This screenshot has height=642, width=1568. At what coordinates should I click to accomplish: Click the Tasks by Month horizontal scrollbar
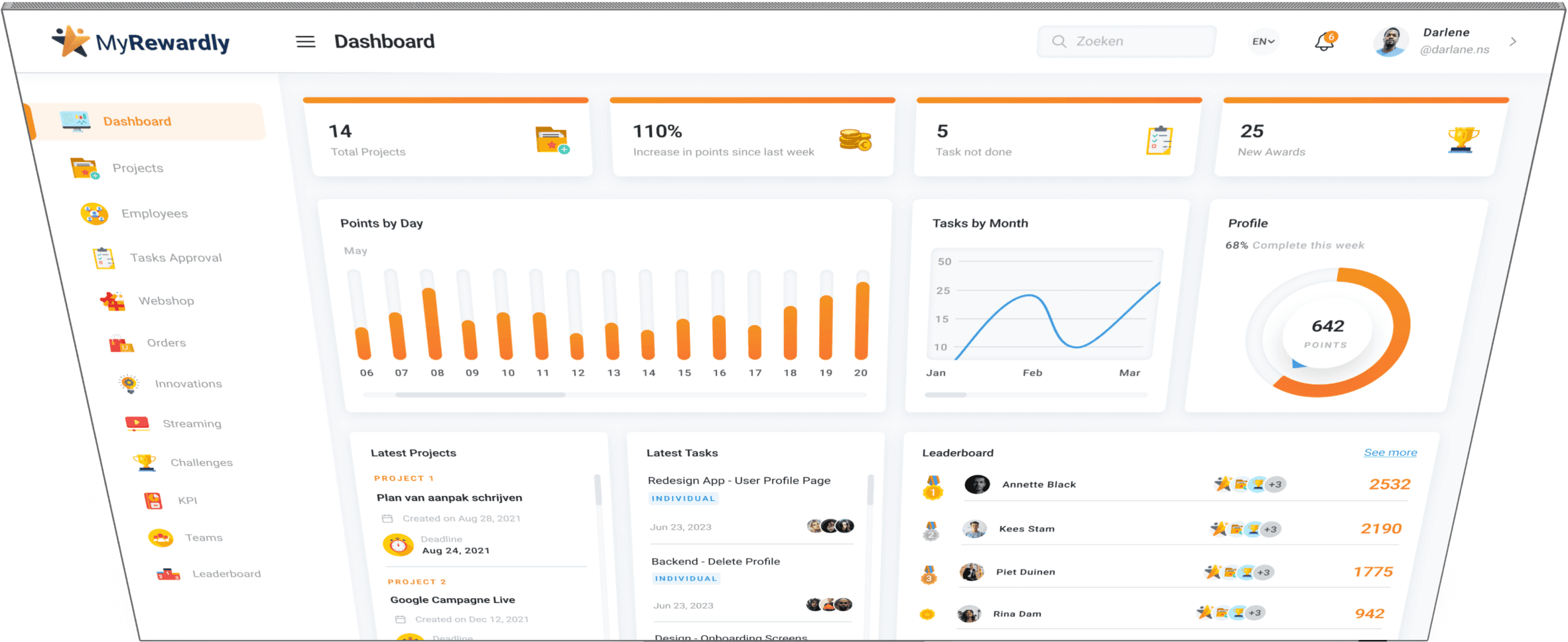946,395
